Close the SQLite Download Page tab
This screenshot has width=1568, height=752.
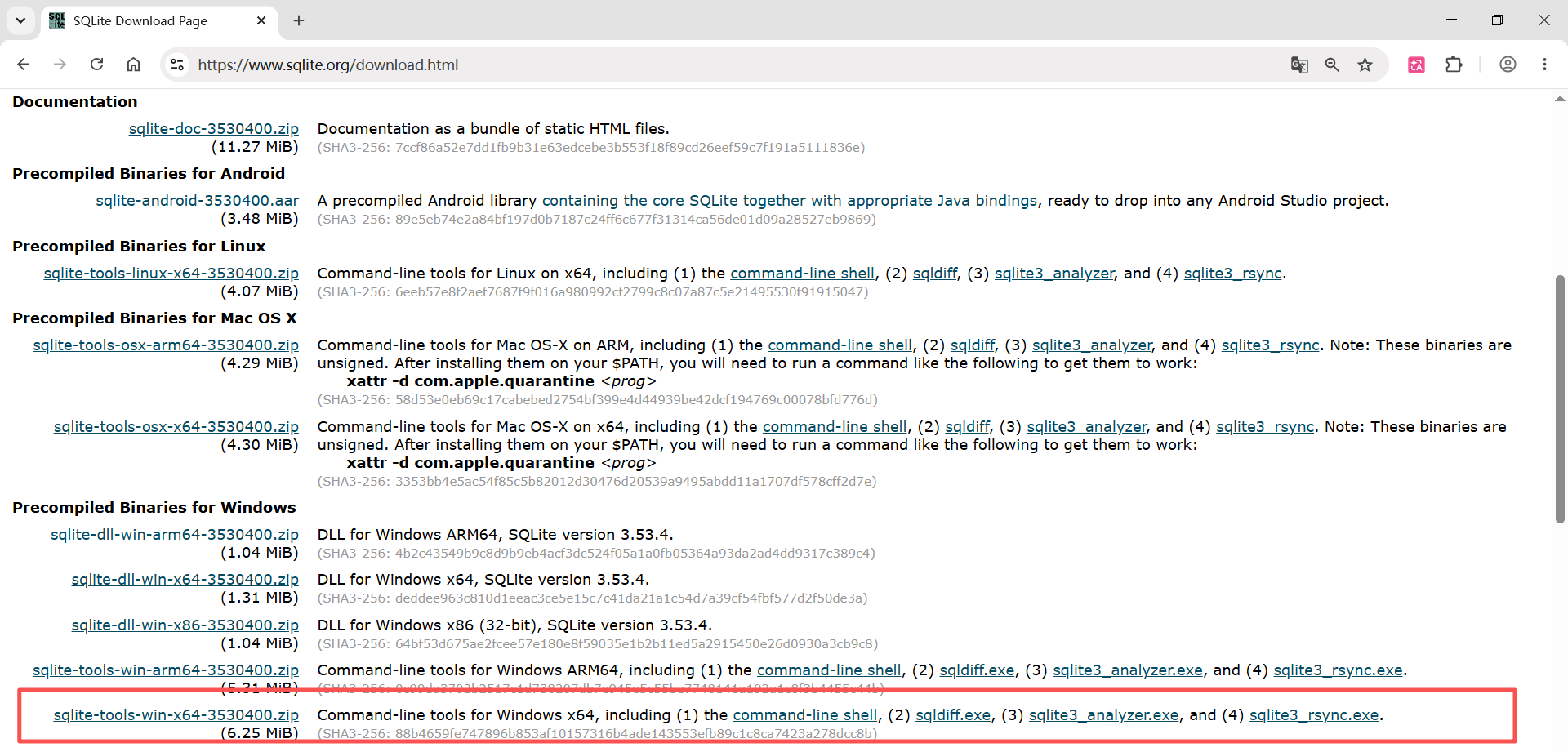(x=261, y=20)
